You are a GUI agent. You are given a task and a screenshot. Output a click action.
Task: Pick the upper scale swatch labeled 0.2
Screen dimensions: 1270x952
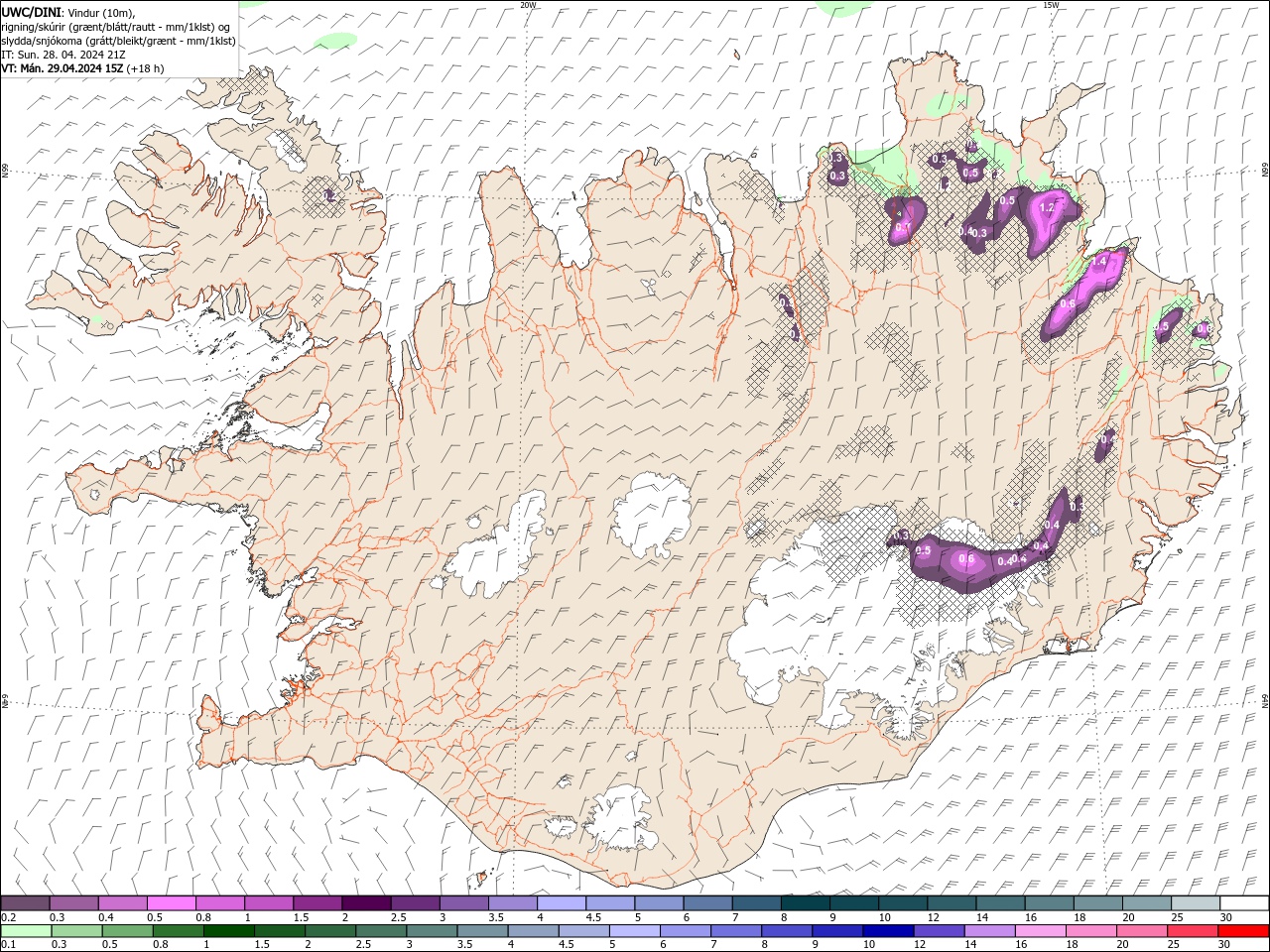click(25, 902)
